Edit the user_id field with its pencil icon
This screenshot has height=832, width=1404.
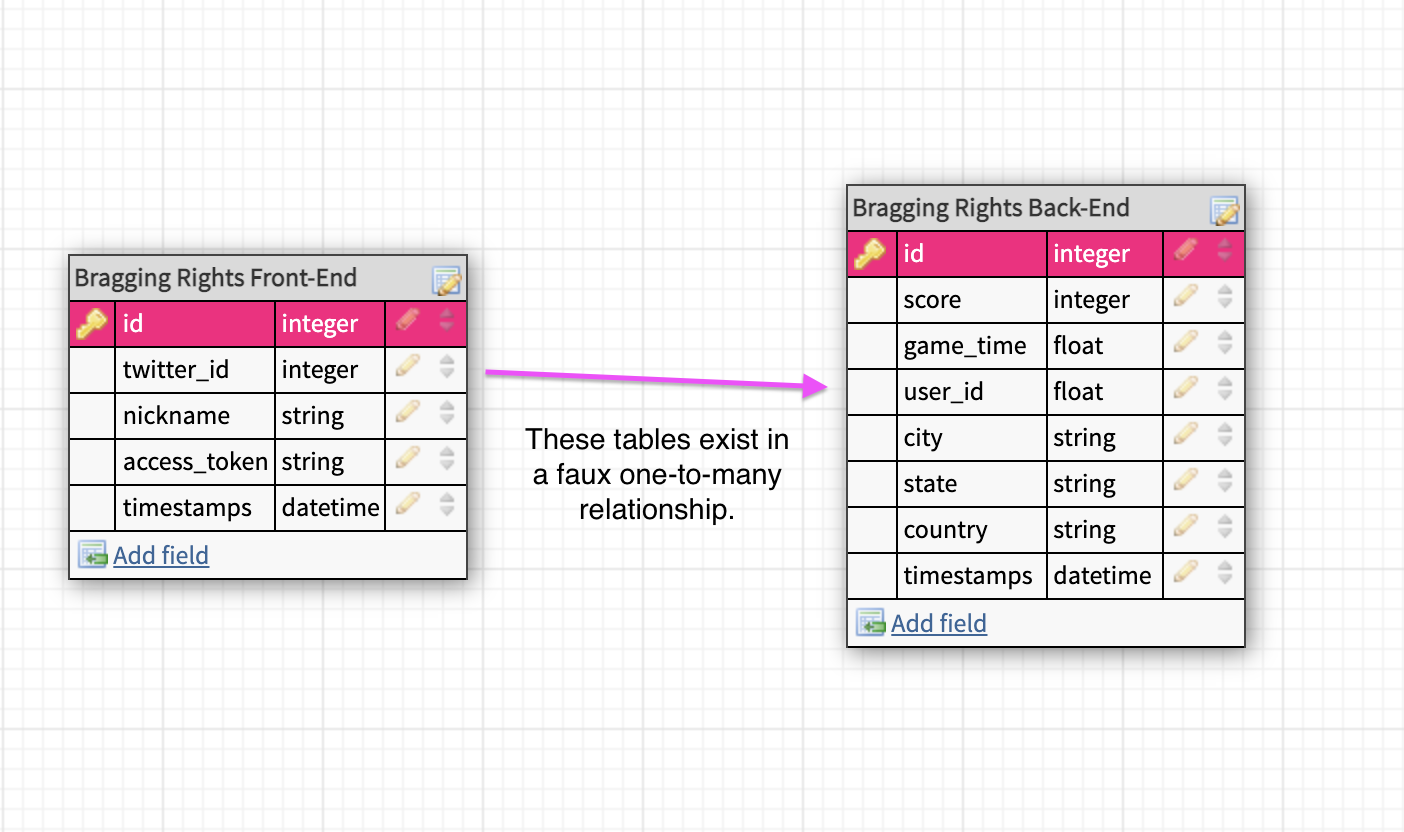[x=1185, y=388]
